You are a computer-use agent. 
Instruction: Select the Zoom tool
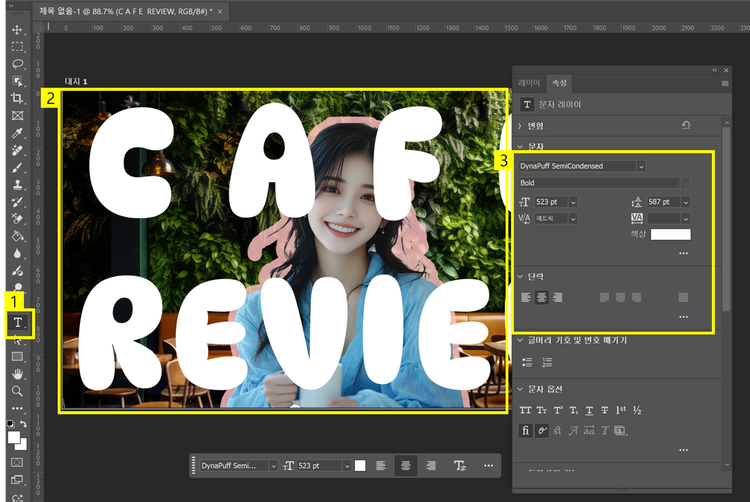(17, 390)
